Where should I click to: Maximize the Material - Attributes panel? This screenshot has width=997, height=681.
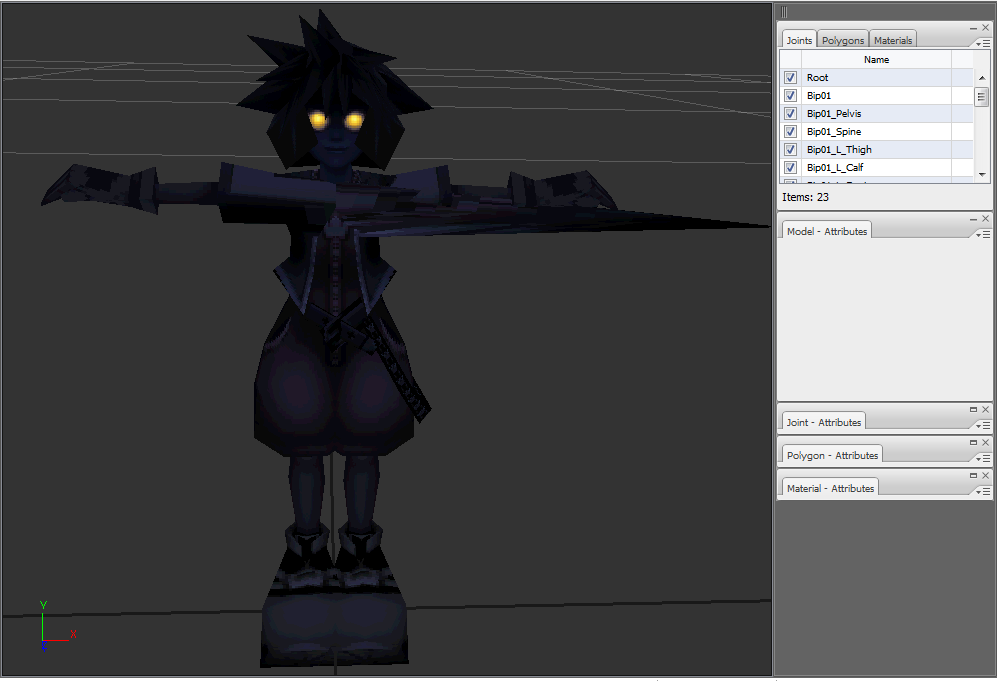(x=973, y=475)
